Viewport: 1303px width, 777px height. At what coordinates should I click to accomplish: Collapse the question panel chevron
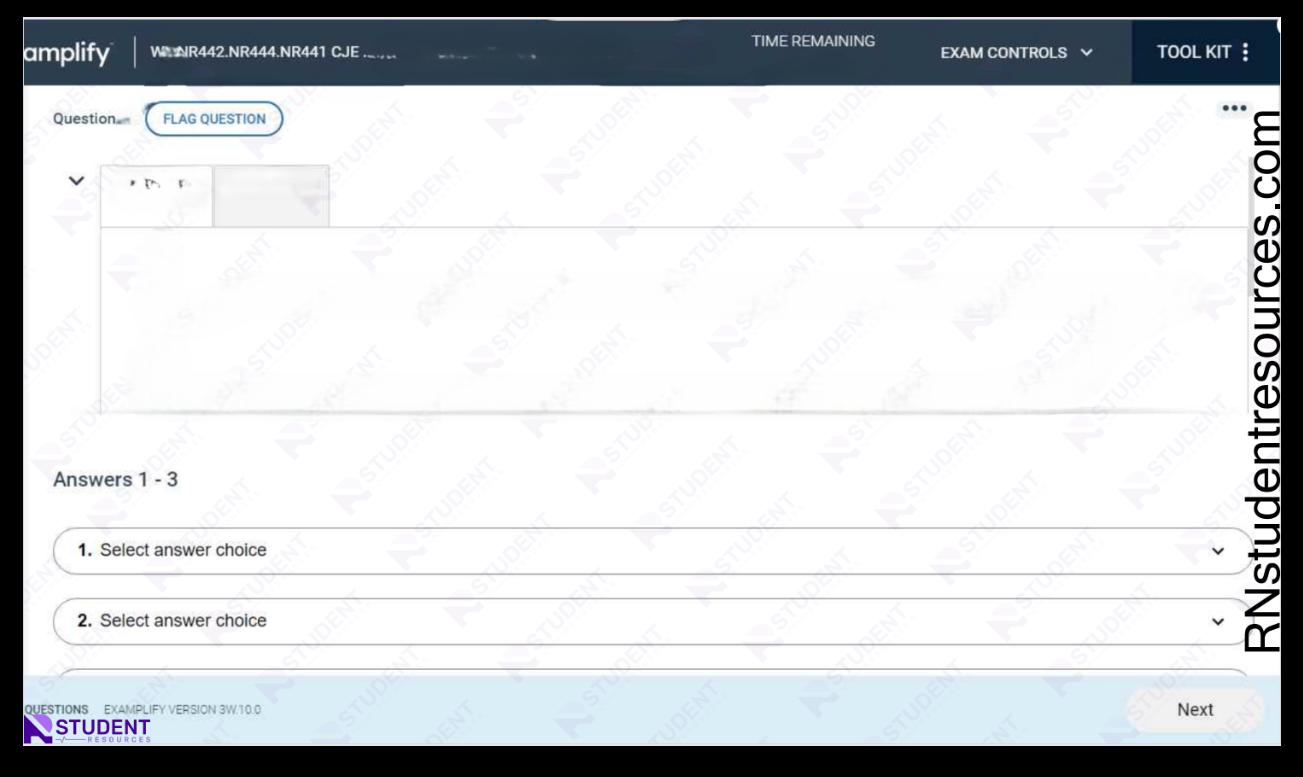76,181
